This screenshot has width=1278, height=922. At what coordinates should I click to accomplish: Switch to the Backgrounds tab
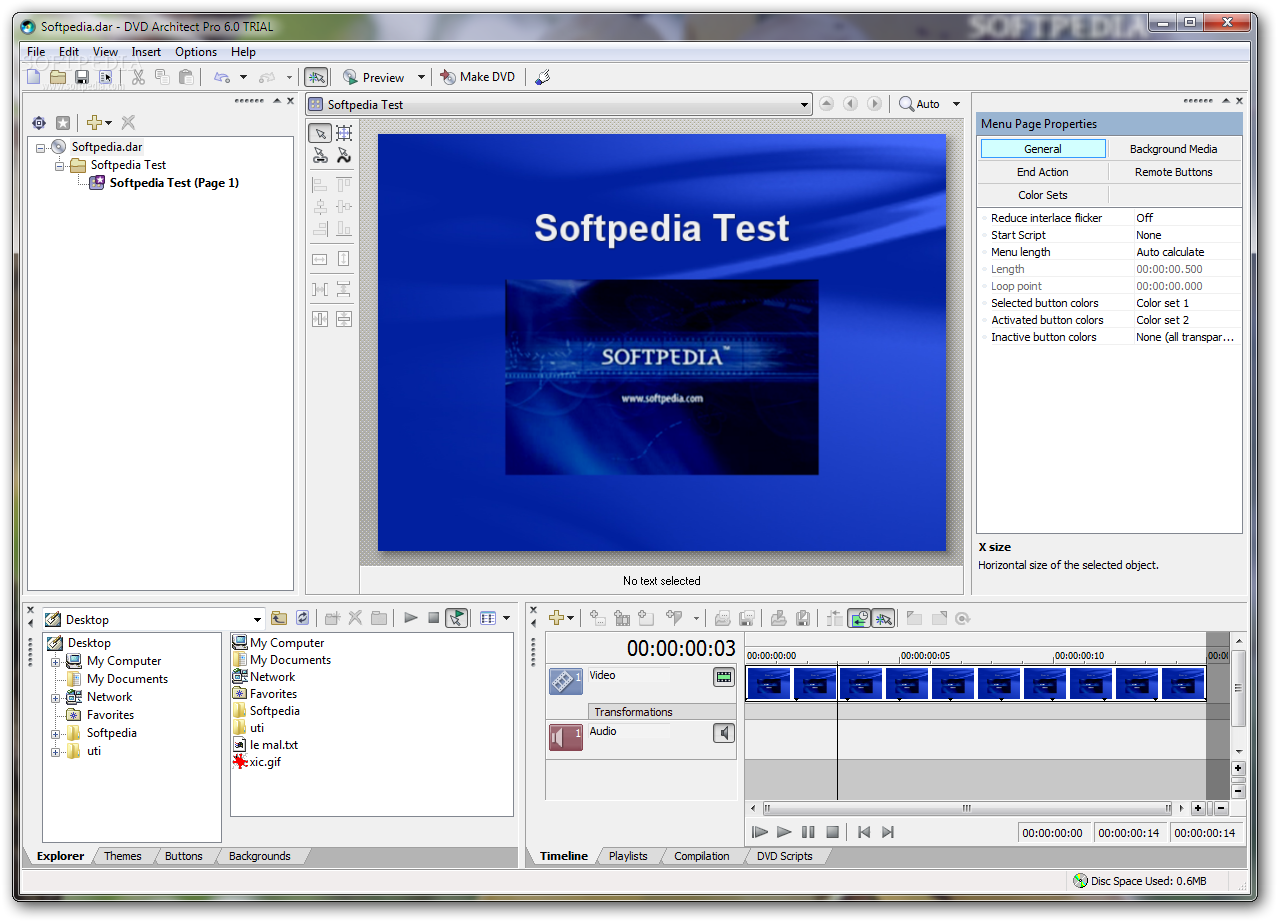[259, 856]
